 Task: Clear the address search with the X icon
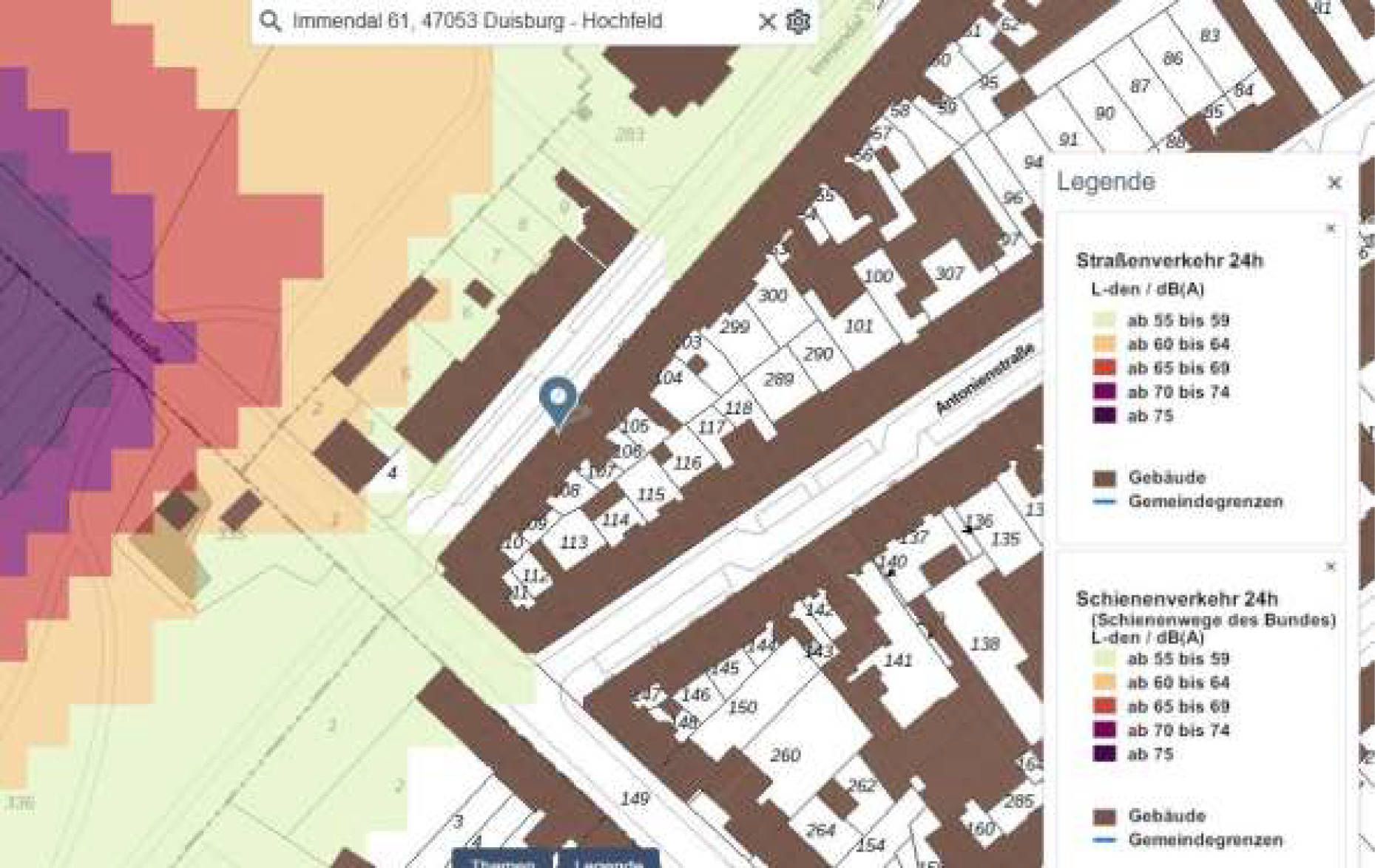point(767,21)
